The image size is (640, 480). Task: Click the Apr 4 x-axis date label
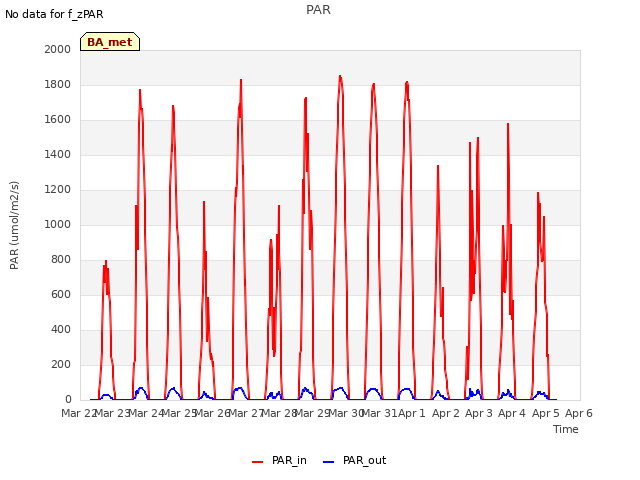[x=512, y=413]
